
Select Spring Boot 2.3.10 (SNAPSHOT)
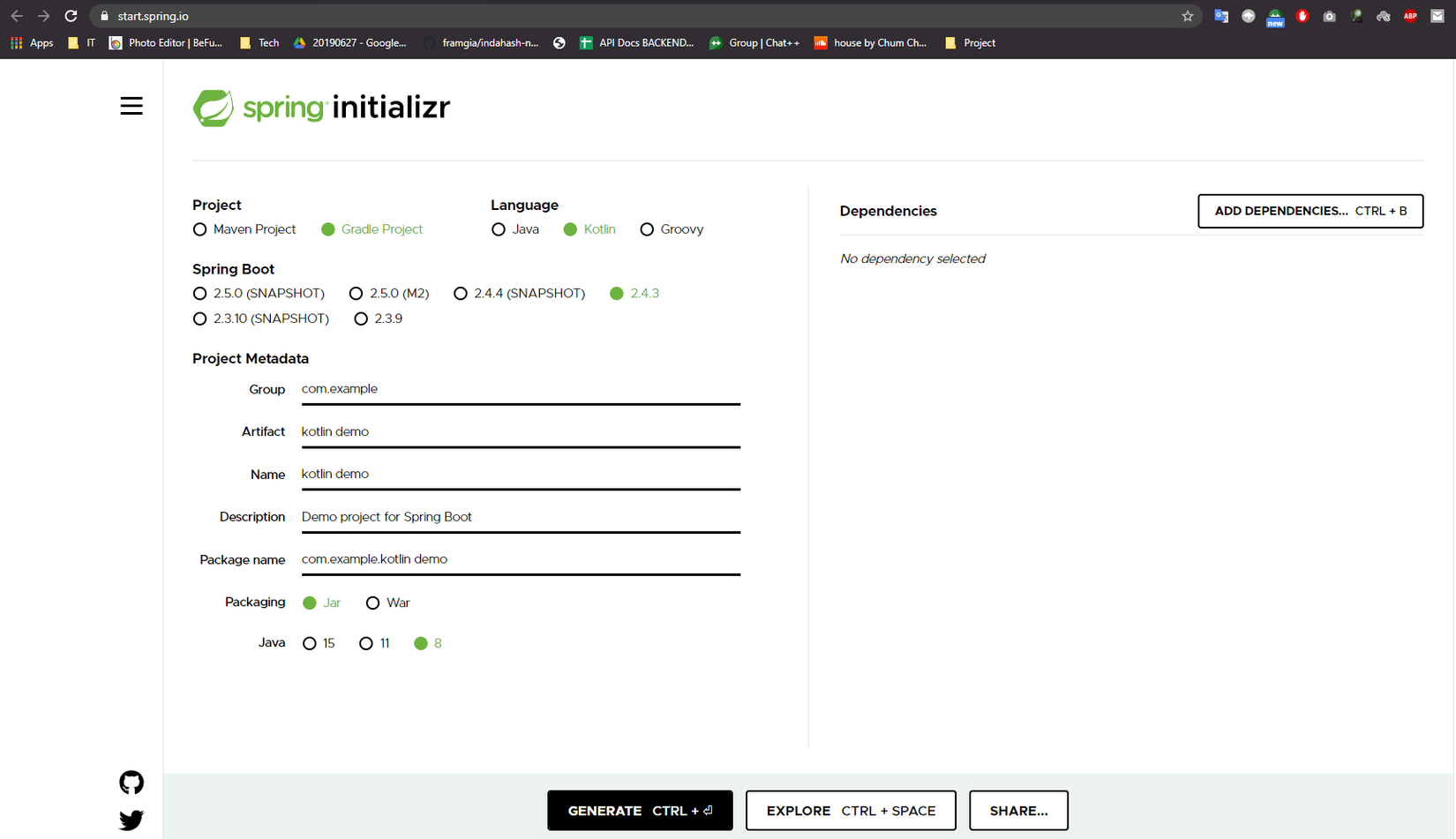point(200,318)
